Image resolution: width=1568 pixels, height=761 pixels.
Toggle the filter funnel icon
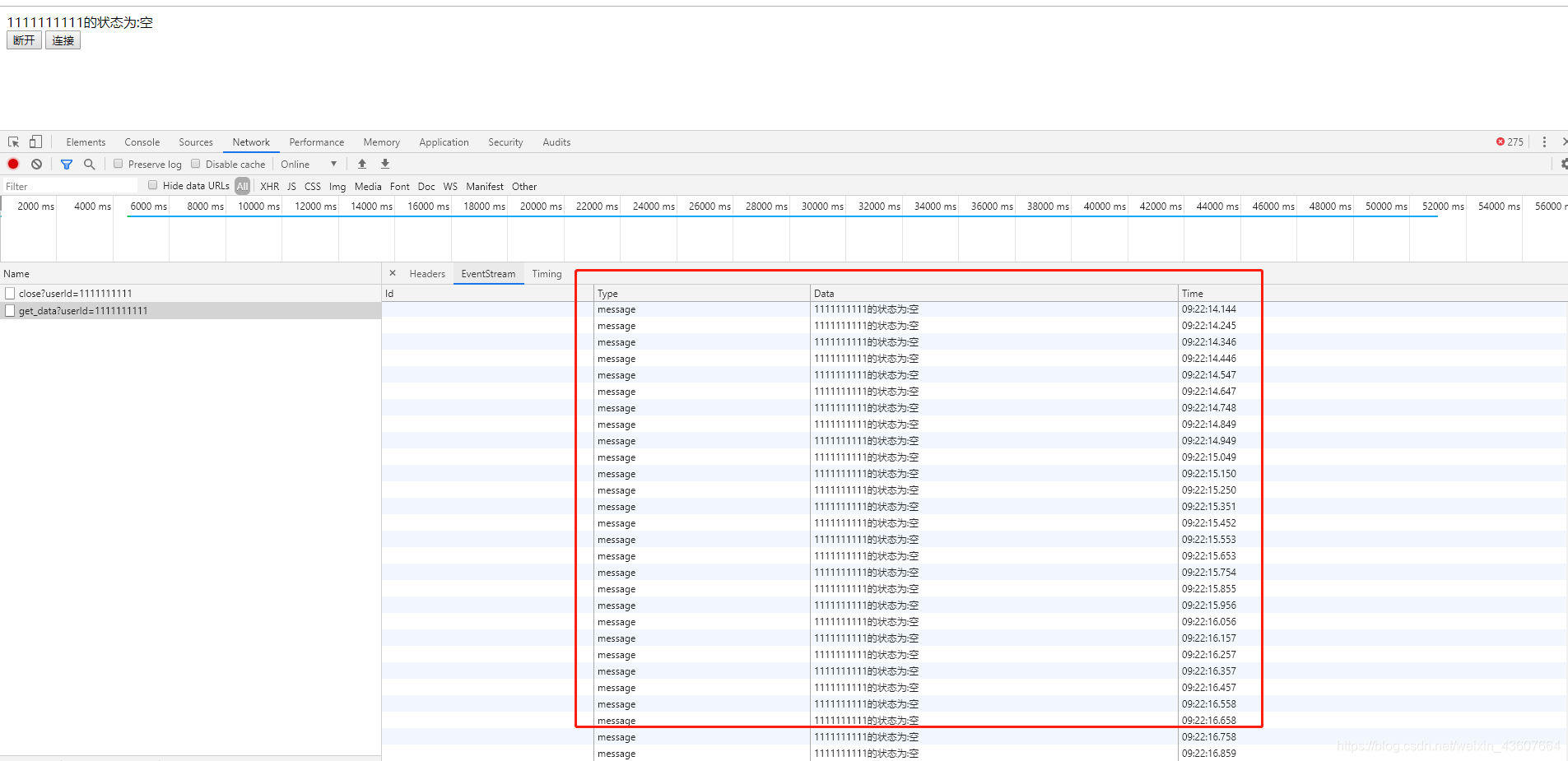pos(67,164)
